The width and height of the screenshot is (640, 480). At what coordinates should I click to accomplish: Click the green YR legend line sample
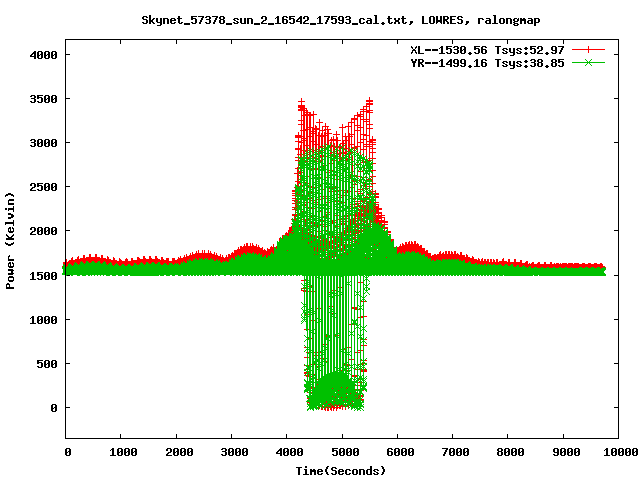[588, 62]
